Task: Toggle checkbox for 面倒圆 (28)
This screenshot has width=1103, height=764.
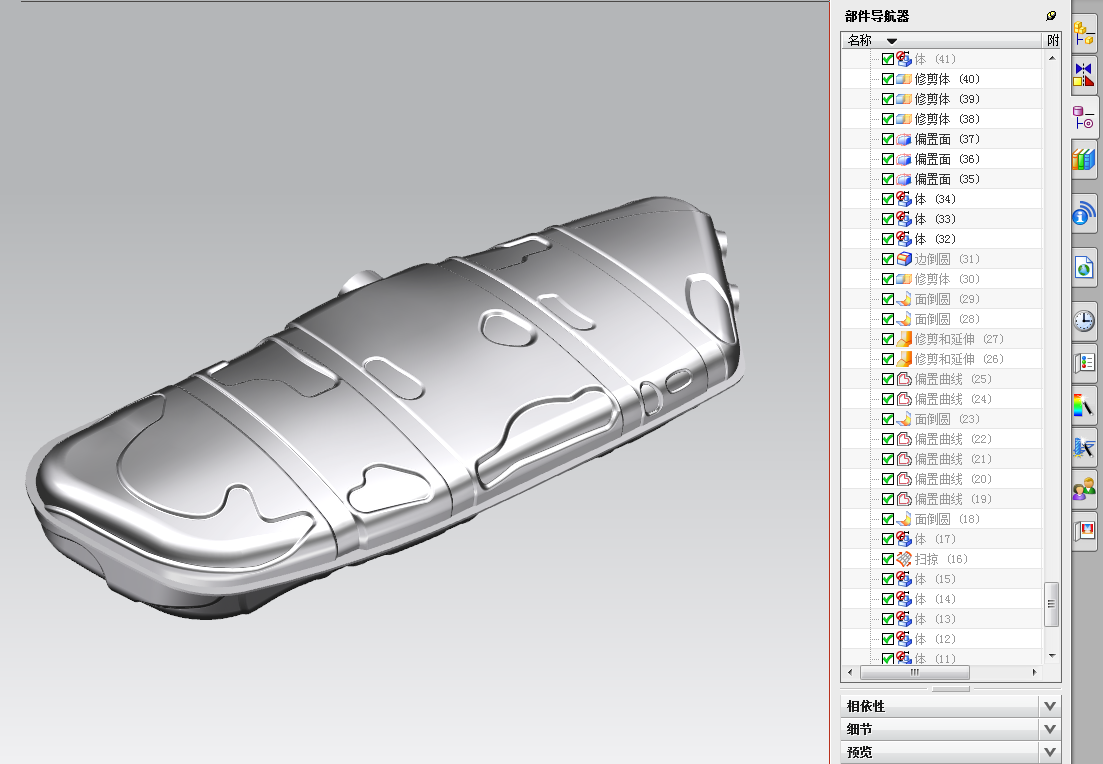Action: click(x=888, y=319)
